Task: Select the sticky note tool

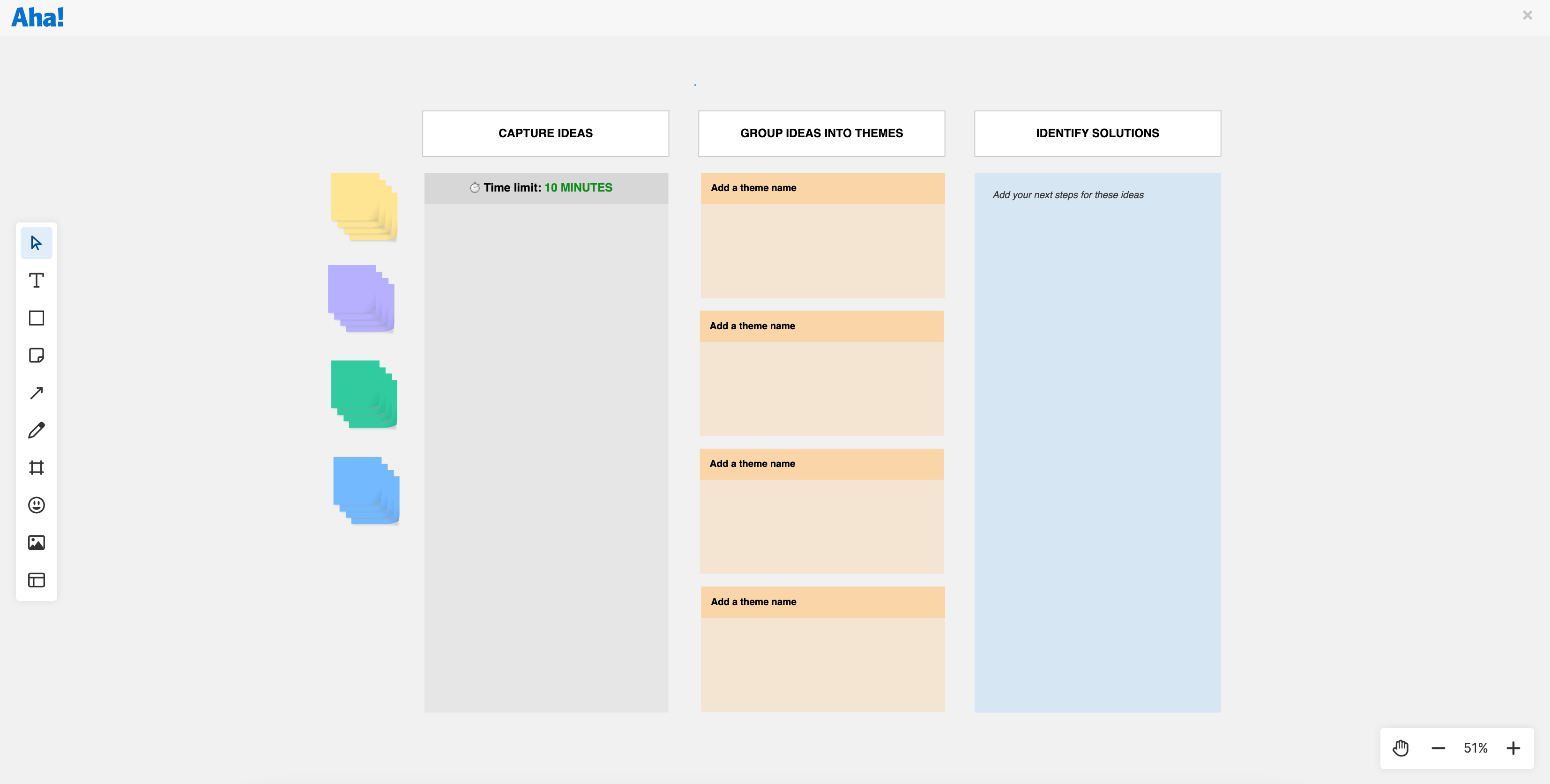Action: [36, 355]
